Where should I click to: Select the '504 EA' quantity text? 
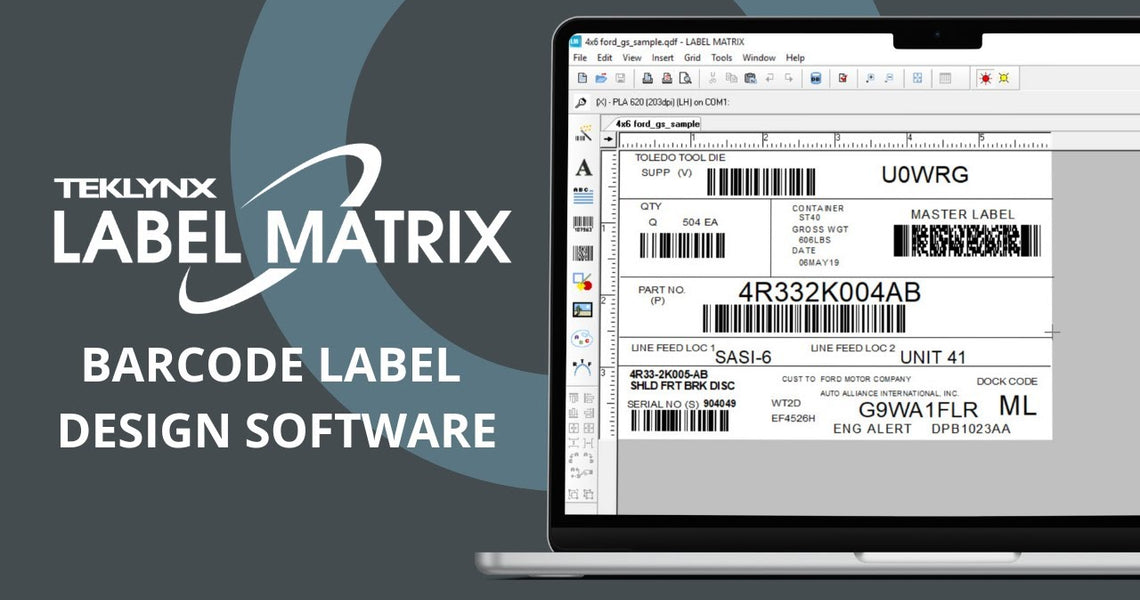click(x=699, y=222)
